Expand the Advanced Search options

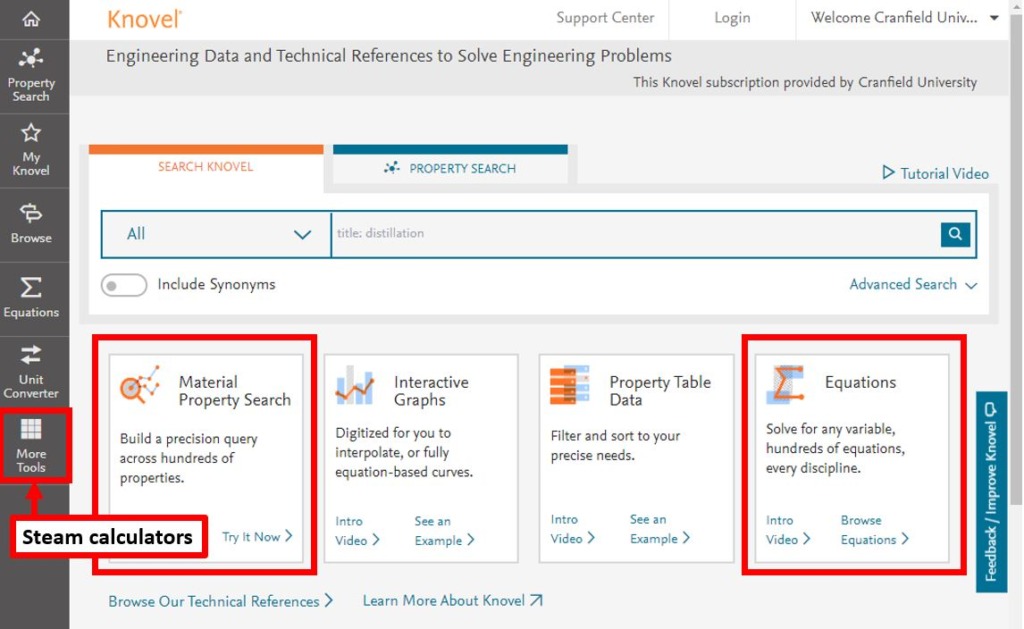point(912,285)
